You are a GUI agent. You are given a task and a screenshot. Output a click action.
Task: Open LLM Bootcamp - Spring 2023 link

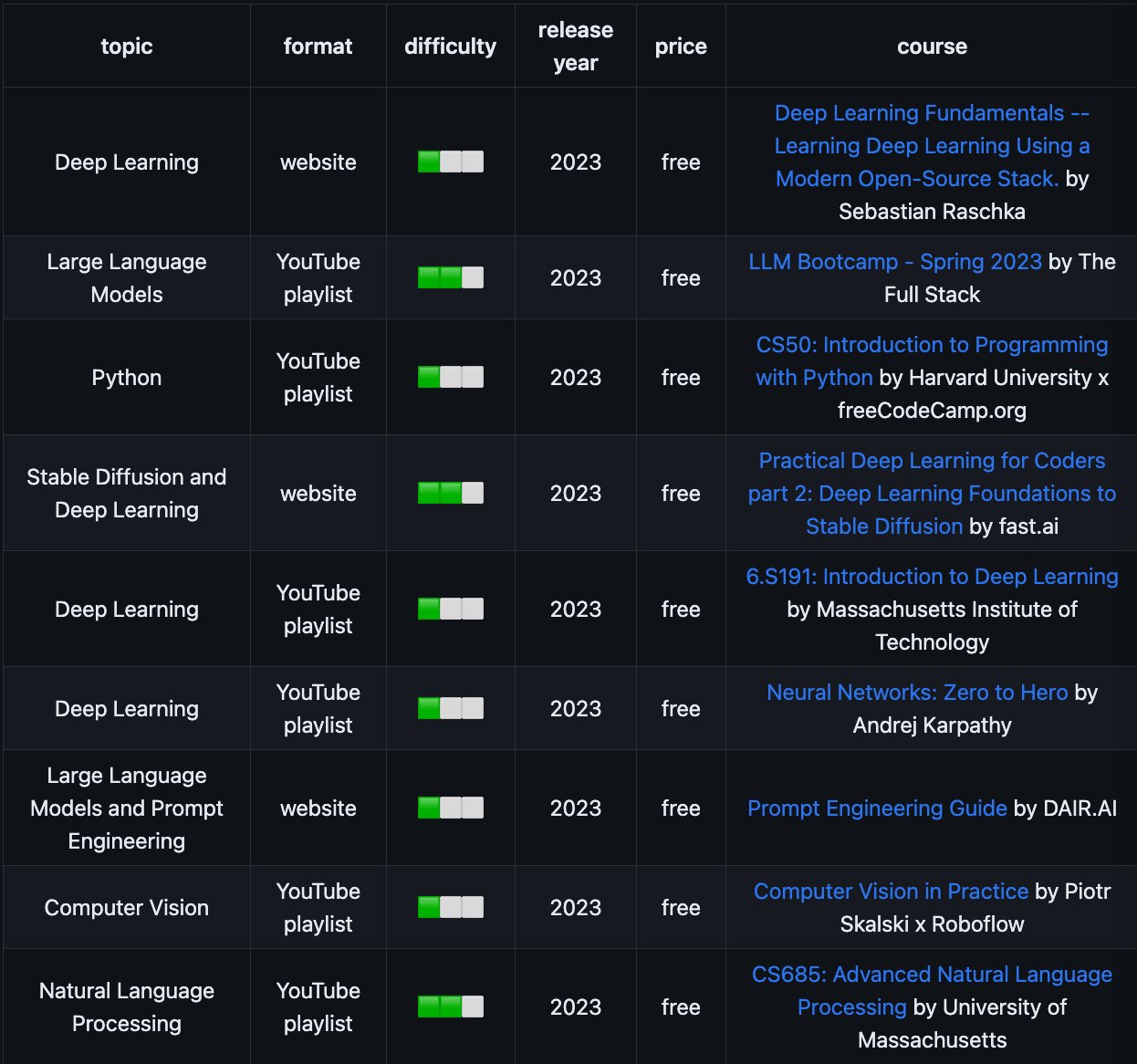[895, 262]
